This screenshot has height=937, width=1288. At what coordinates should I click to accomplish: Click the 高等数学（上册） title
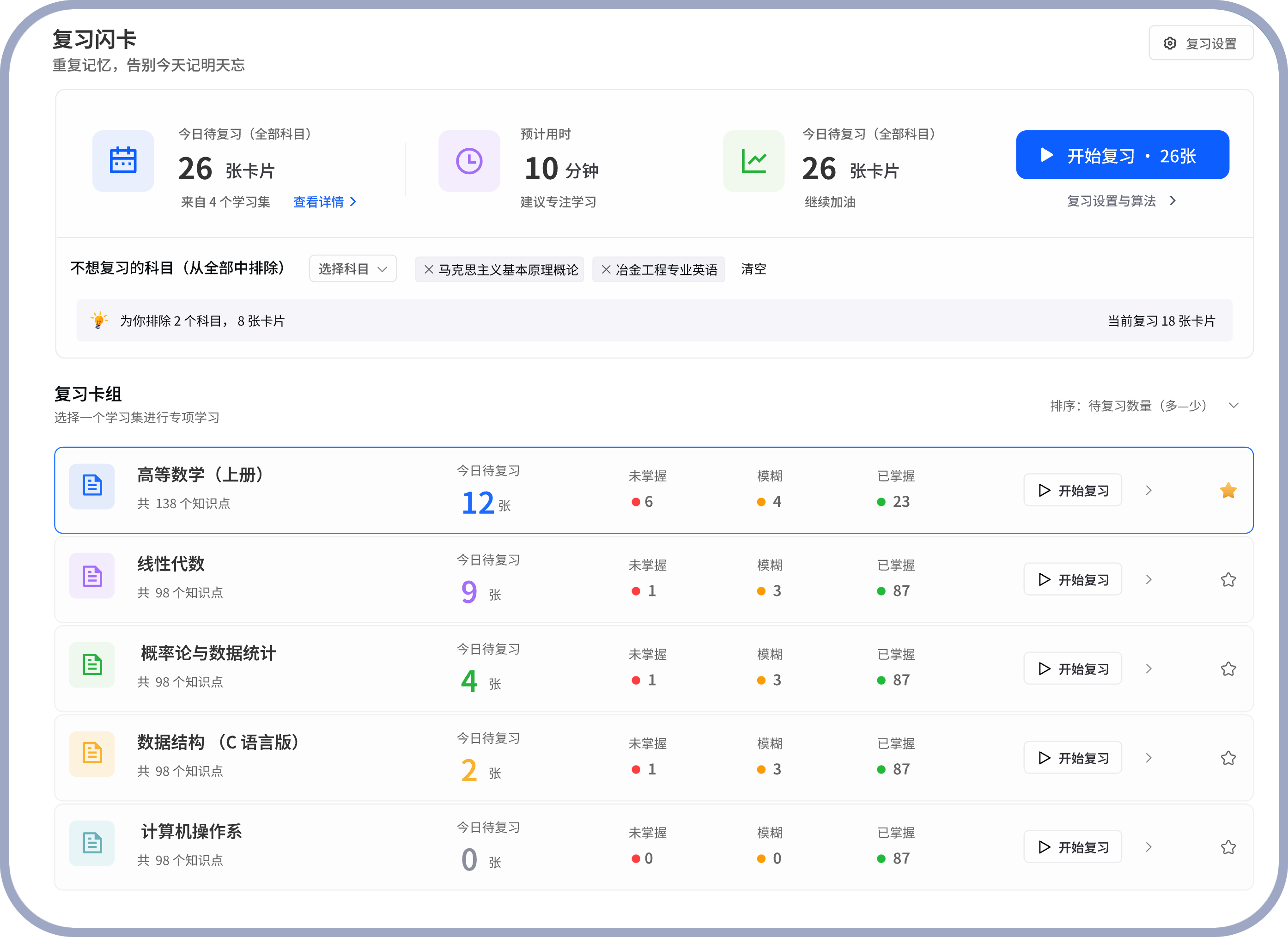click(201, 474)
